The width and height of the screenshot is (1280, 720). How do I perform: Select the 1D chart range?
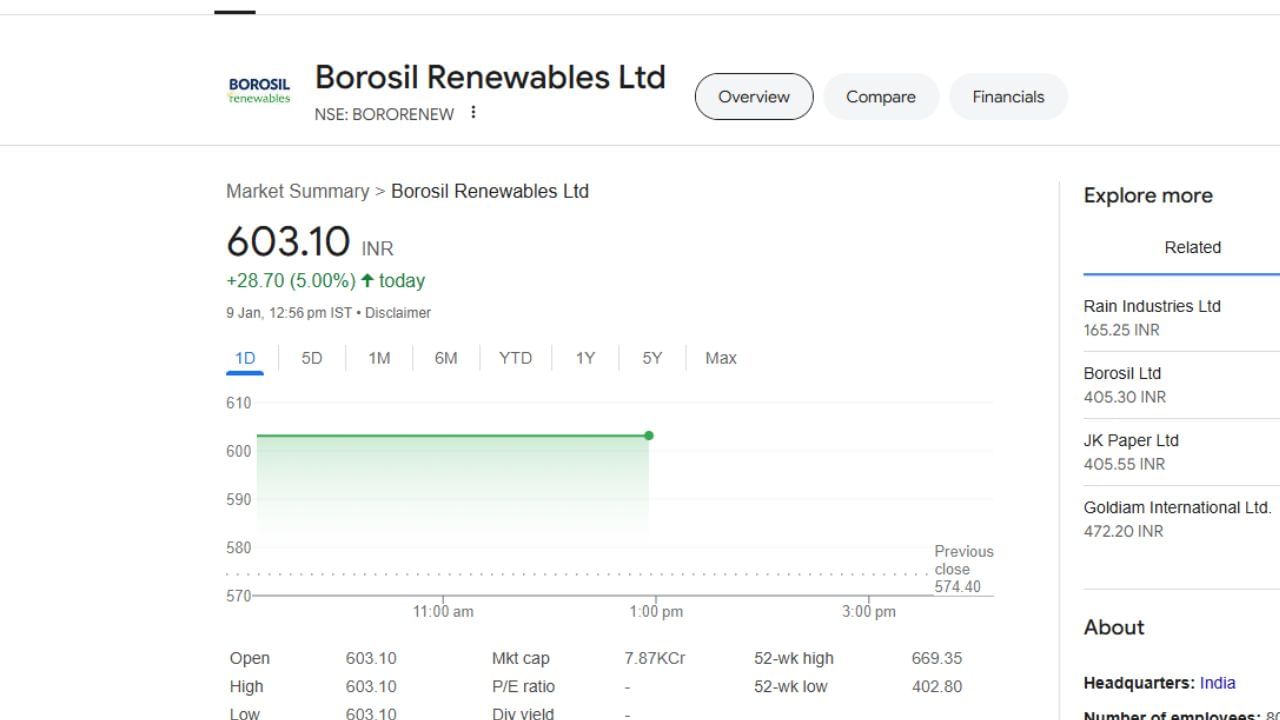pyautogui.click(x=245, y=358)
